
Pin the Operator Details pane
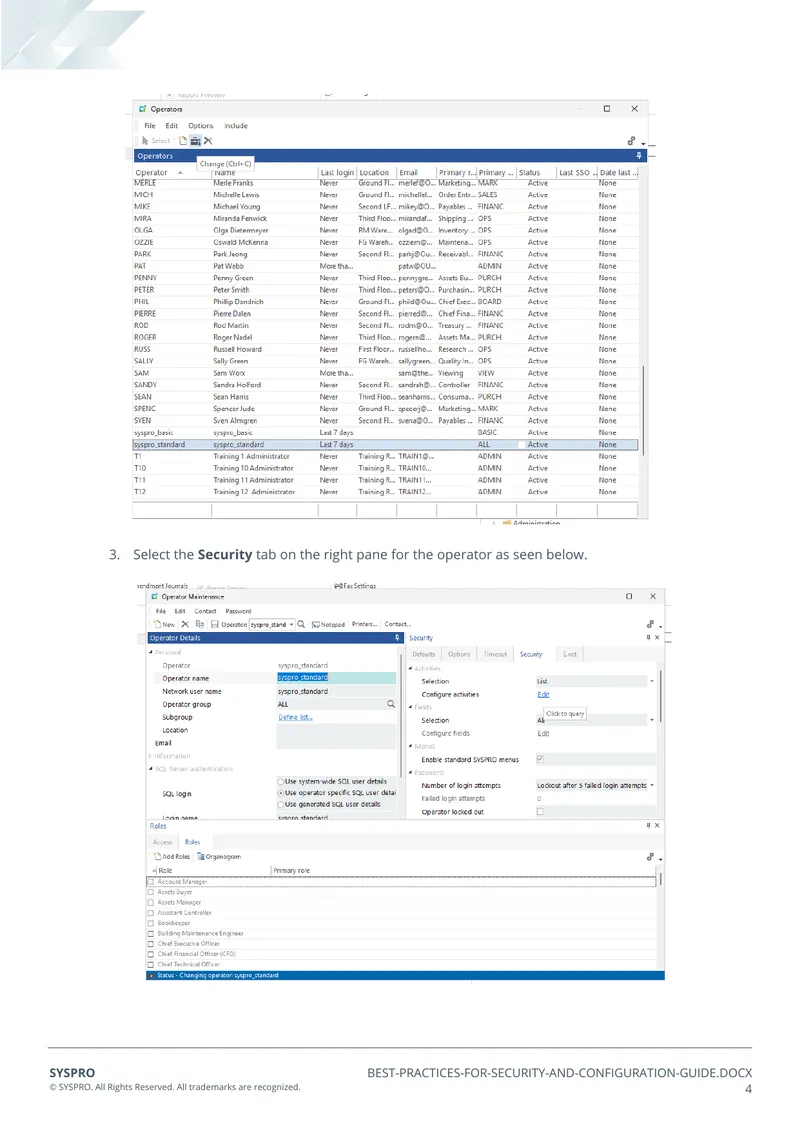396,638
